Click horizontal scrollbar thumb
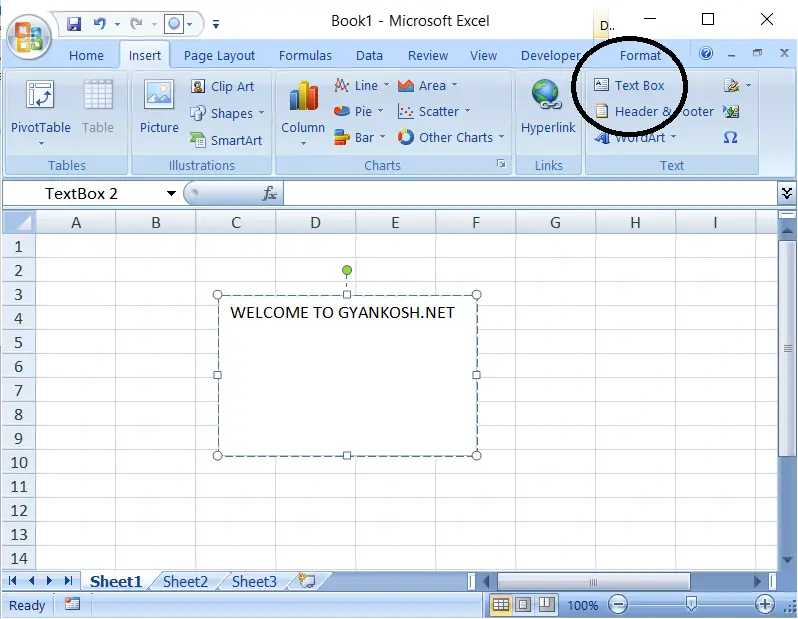The width and height of the screenshot is (798, 619). [x=593, y=581]
